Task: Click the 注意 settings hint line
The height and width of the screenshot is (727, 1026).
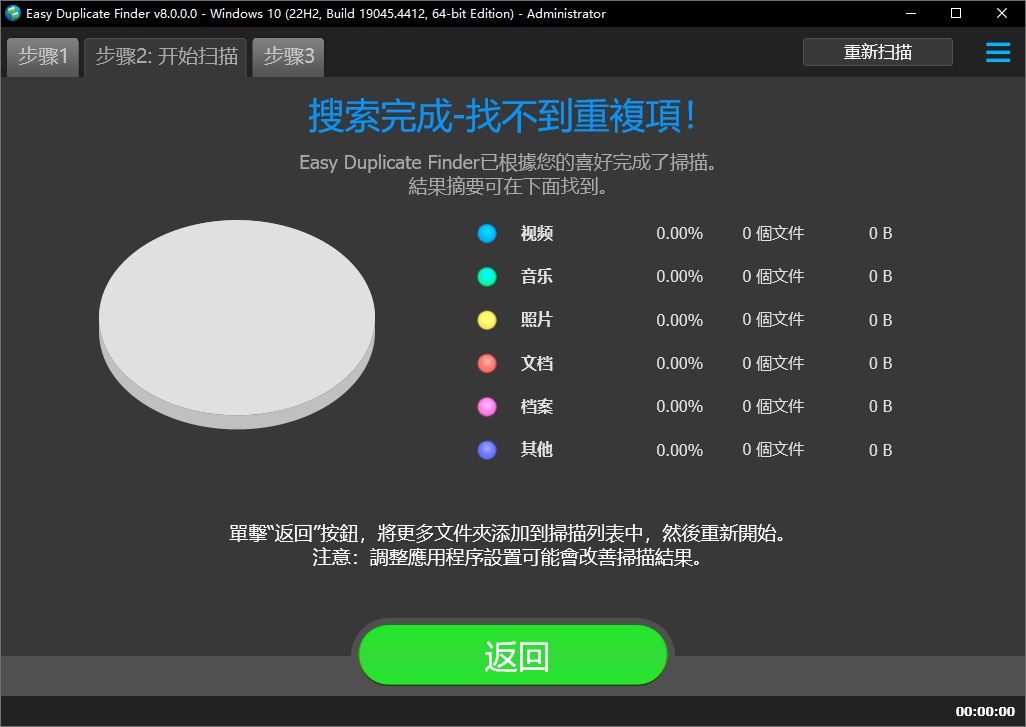Action: pyautogui.click(x=507, y=558)
